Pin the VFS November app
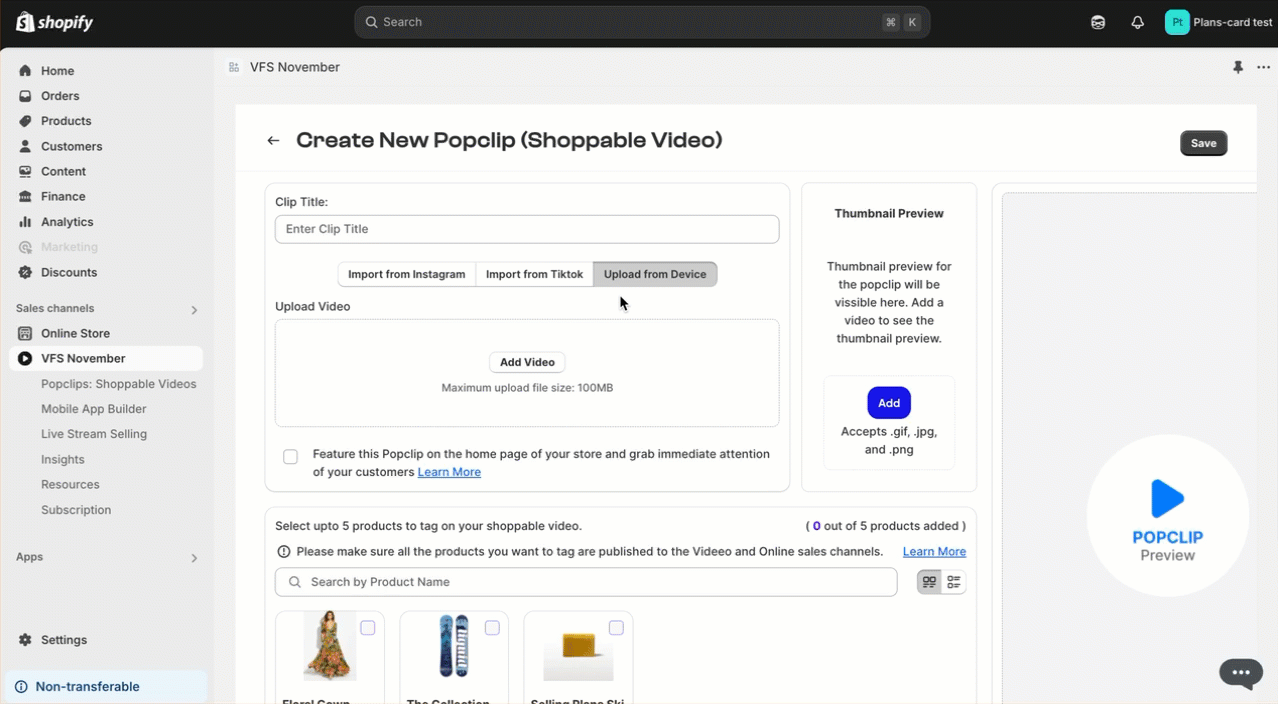 tap(1238, 67)
